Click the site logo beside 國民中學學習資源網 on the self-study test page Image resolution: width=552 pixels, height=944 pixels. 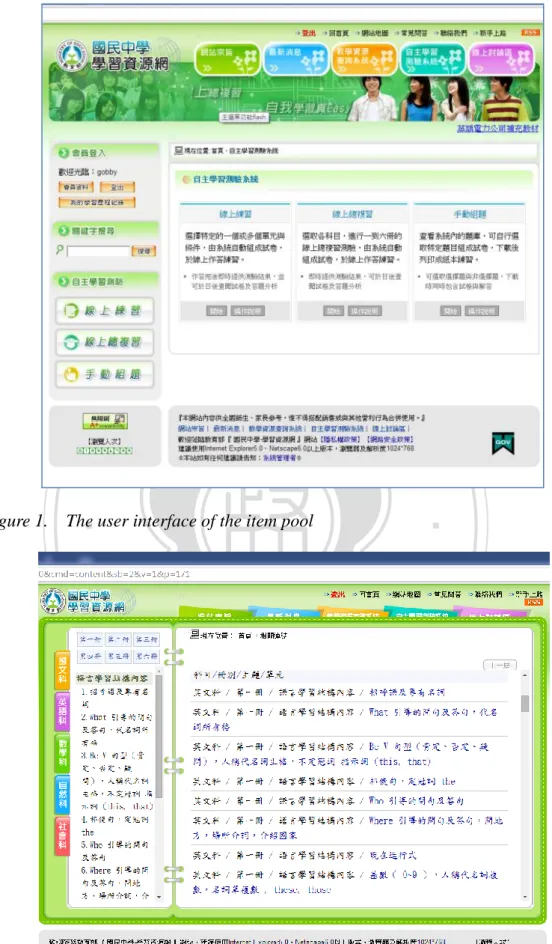(72, 54)
